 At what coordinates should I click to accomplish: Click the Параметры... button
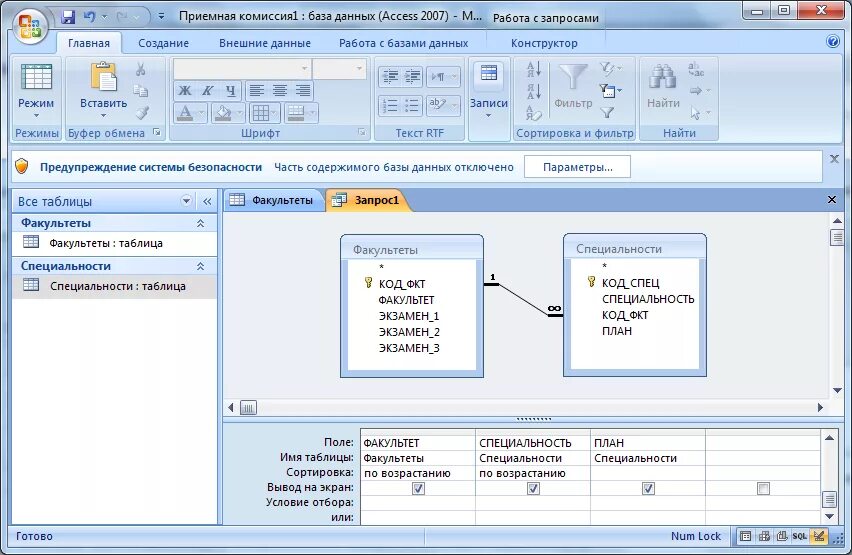point(577,167)
